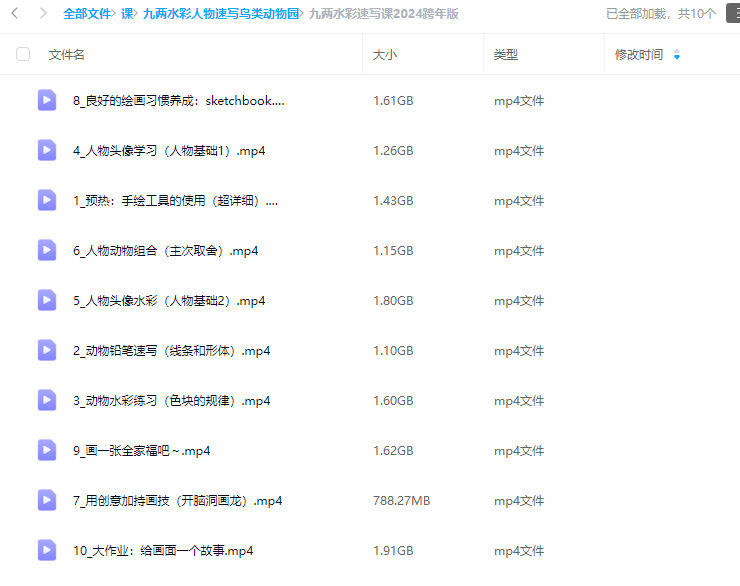Click the video icon for 9_画一张全家福吧

click(x=47, y=450)
